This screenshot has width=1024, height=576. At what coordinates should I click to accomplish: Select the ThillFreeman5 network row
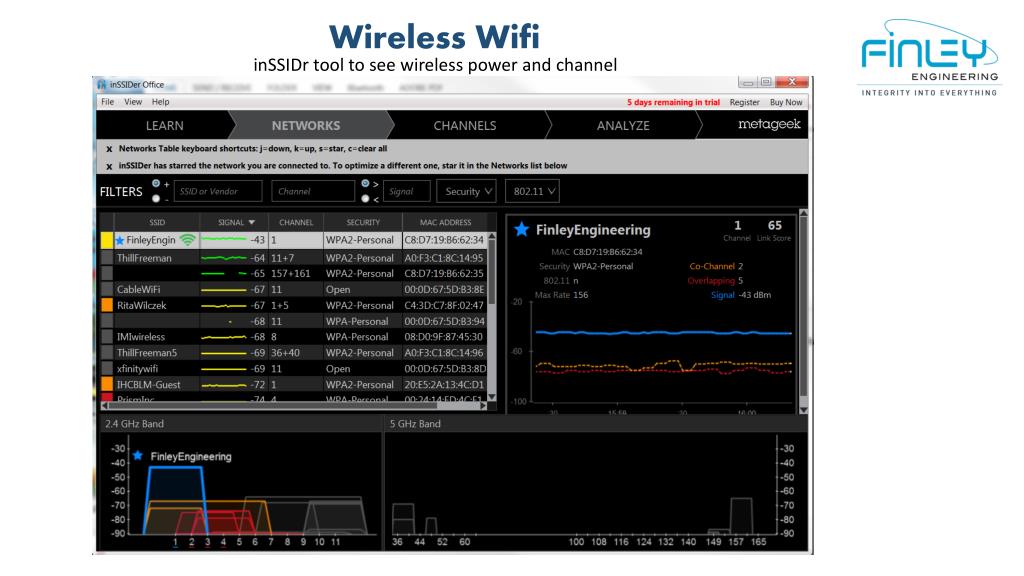pyautogui.click(x=295, y=353)
